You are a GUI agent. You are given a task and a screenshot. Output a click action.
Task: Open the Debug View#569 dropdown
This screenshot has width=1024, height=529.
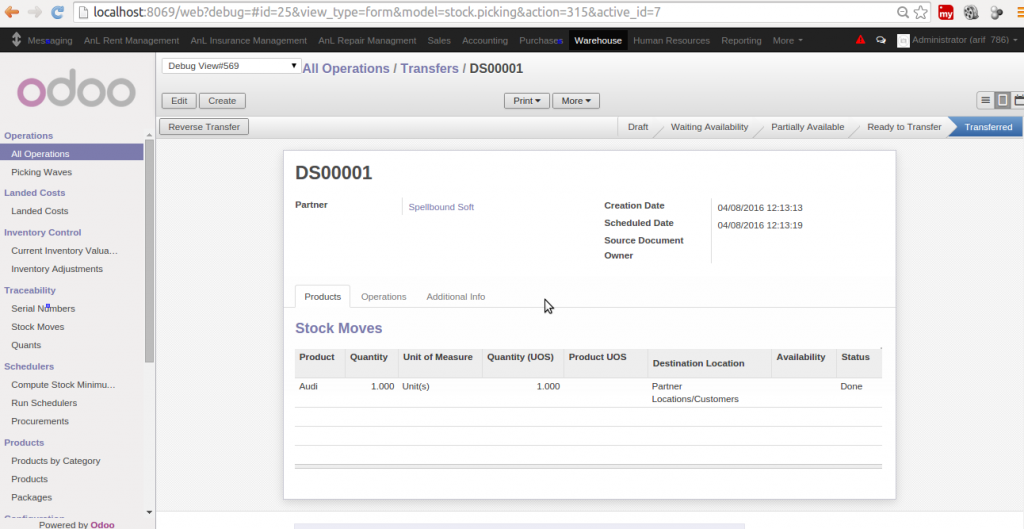[x=231, y=66]
